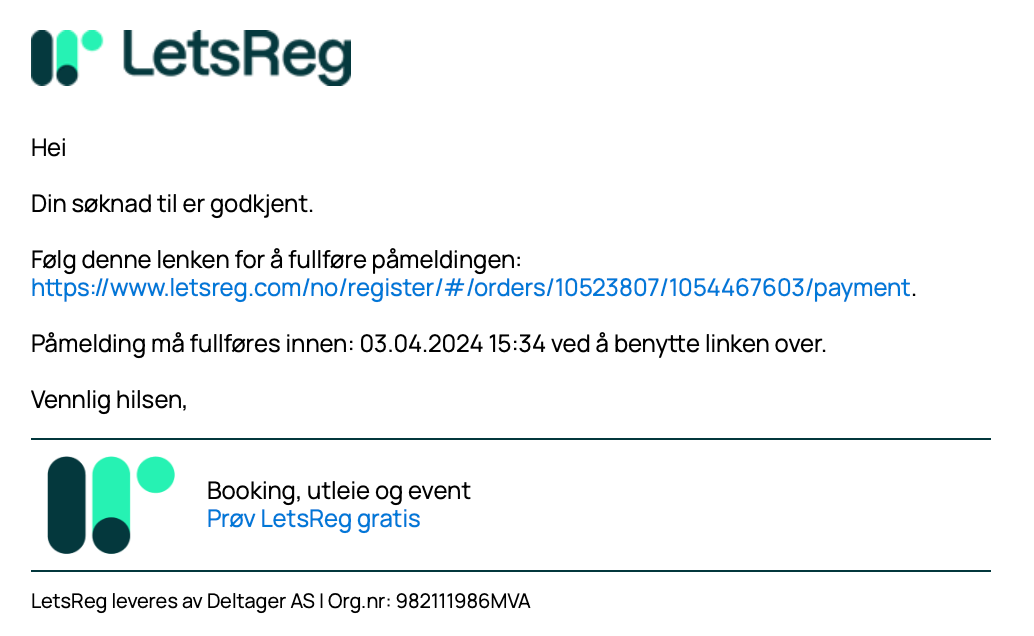
Task: Click the large green circle in footer logo
Action: coord(156,474)
